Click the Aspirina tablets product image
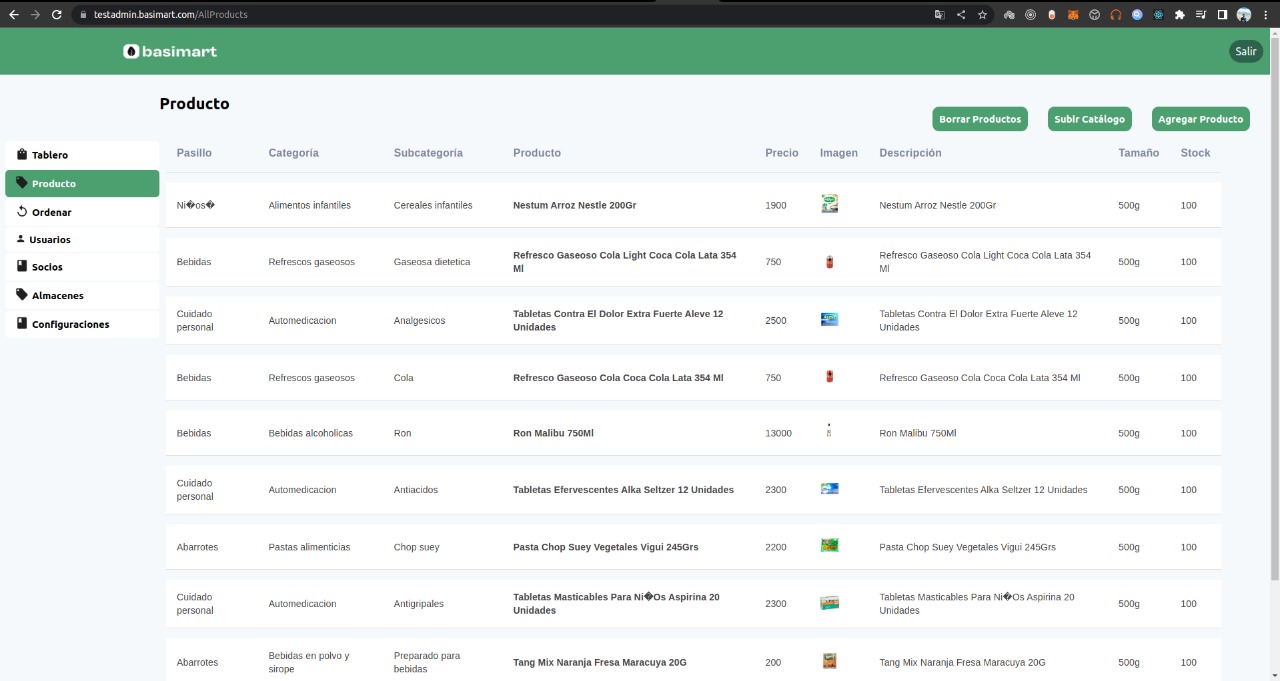This screenshot has width=1280, height=681. [x=829, y=603]
